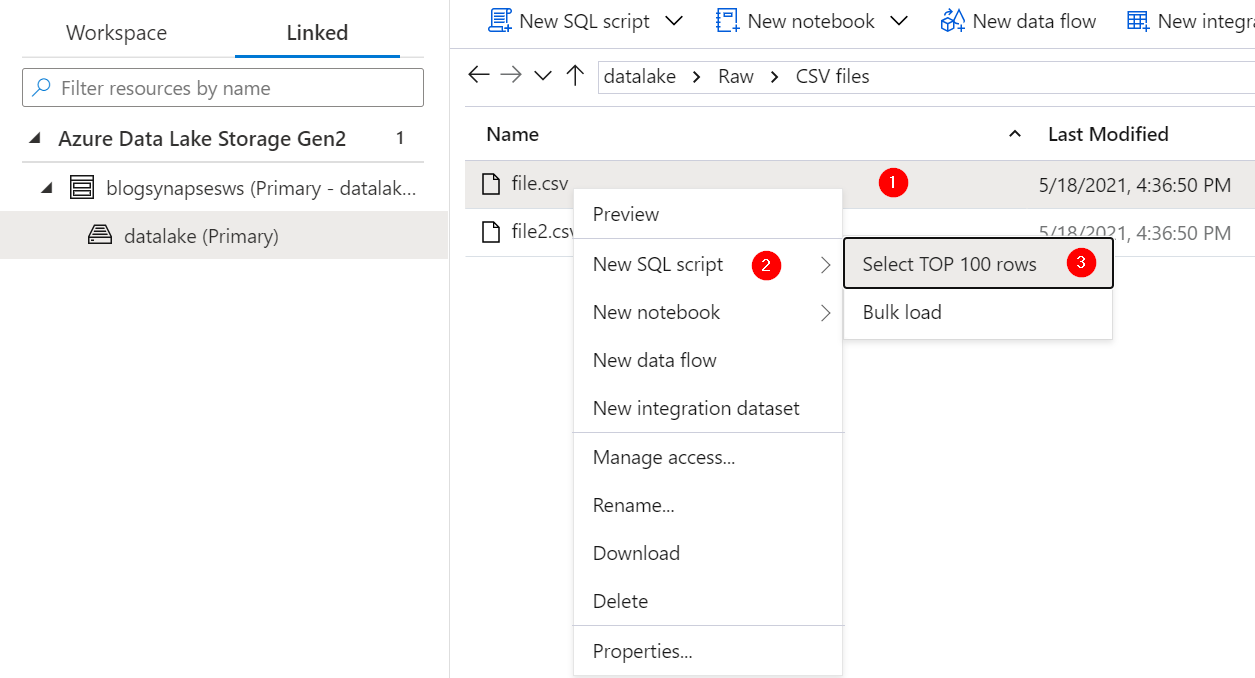Select the file.csv row
This screenshot has height=678, width=1255.
pyautogui.click(x=860, y=184)
